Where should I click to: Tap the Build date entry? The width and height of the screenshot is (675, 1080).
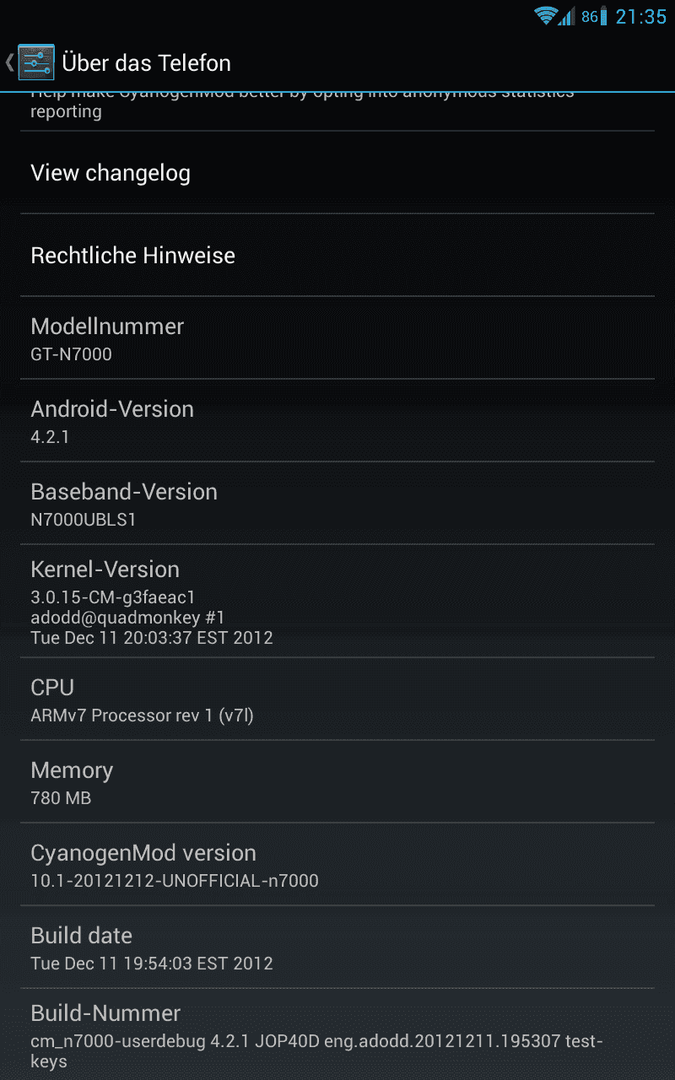pyautogui.click(x=338, y=946)
